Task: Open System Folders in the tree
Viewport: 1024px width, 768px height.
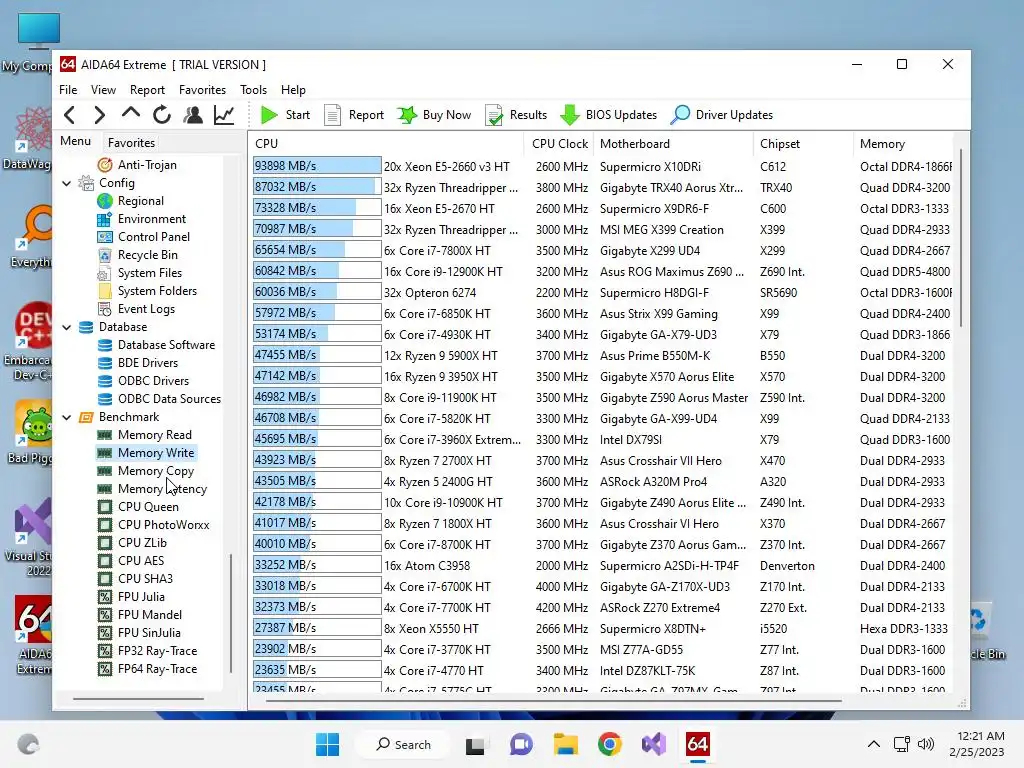Action: pos(146,291)
